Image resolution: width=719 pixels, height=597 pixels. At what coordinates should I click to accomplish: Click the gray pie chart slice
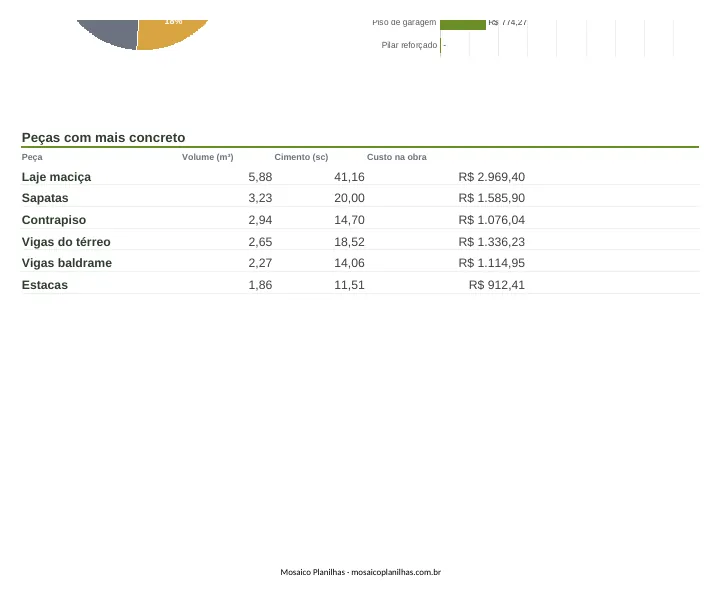click(x=111, y=32)
